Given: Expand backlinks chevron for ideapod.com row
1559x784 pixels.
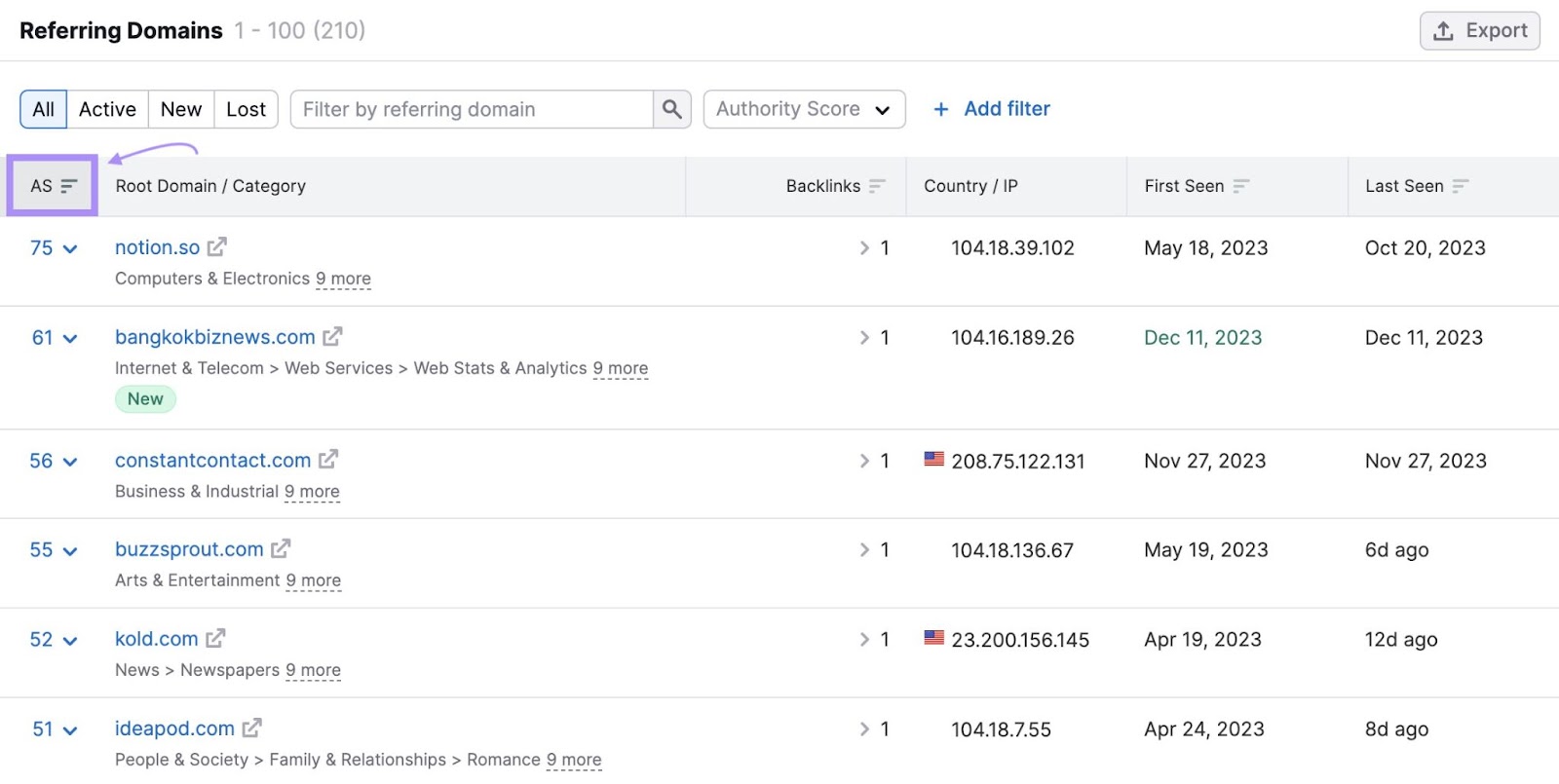Looking at the screenshot, I should point(864,729).
